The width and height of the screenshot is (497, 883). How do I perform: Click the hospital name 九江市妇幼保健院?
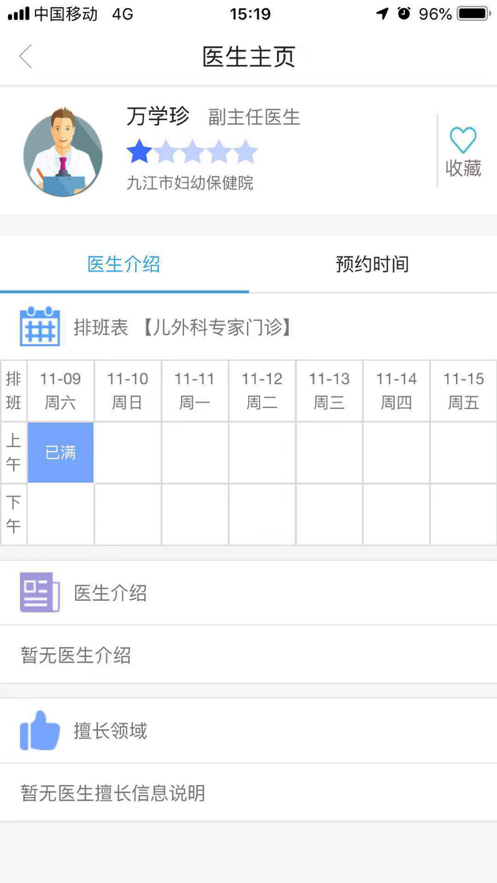[190, 182]
